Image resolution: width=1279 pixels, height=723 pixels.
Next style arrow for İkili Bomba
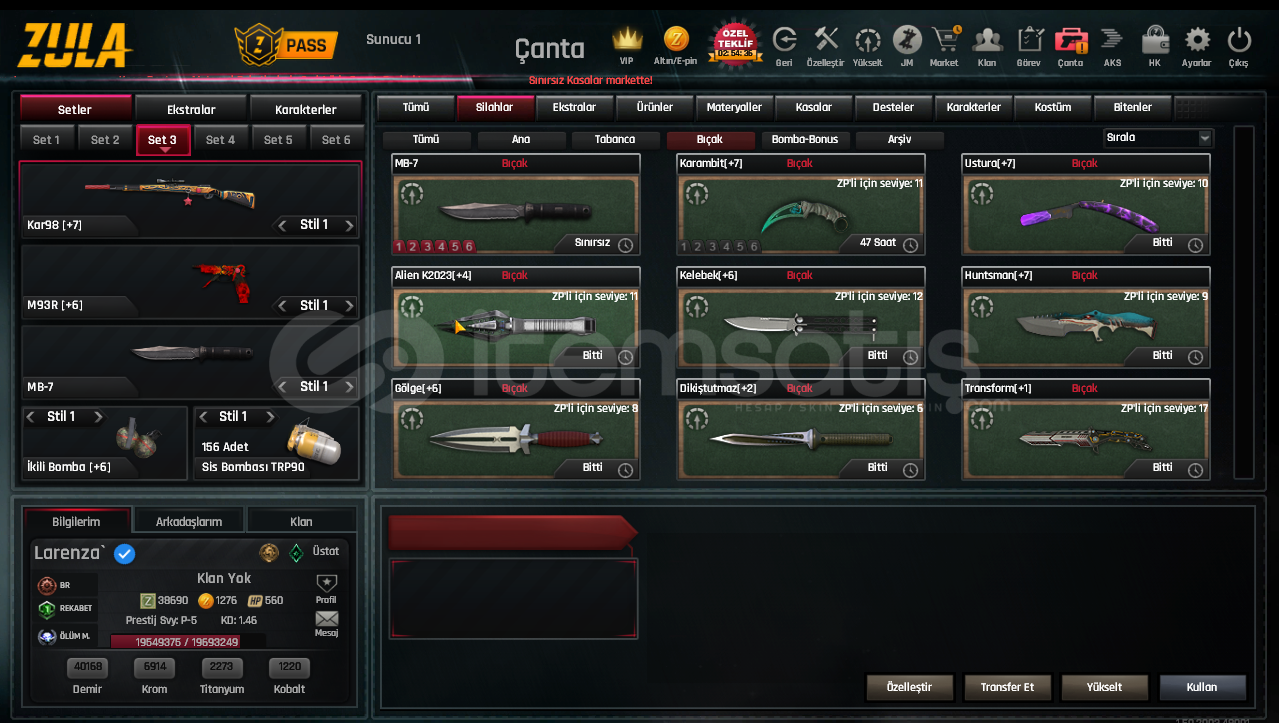pos(97,417)
